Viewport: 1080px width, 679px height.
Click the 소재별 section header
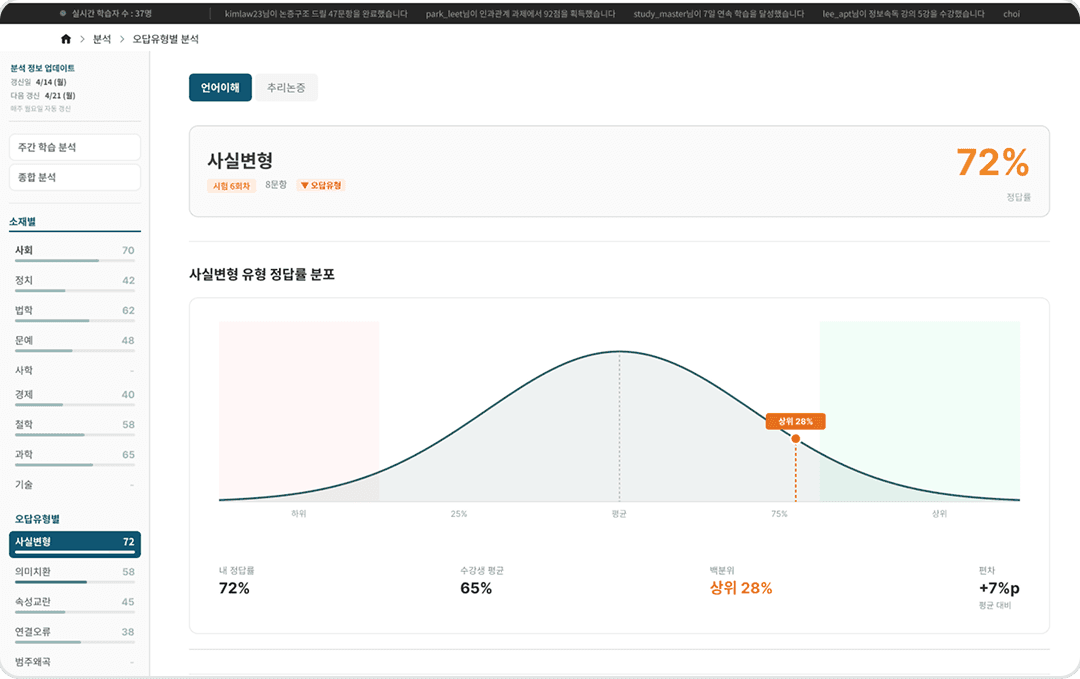click(x=23, y=222)
